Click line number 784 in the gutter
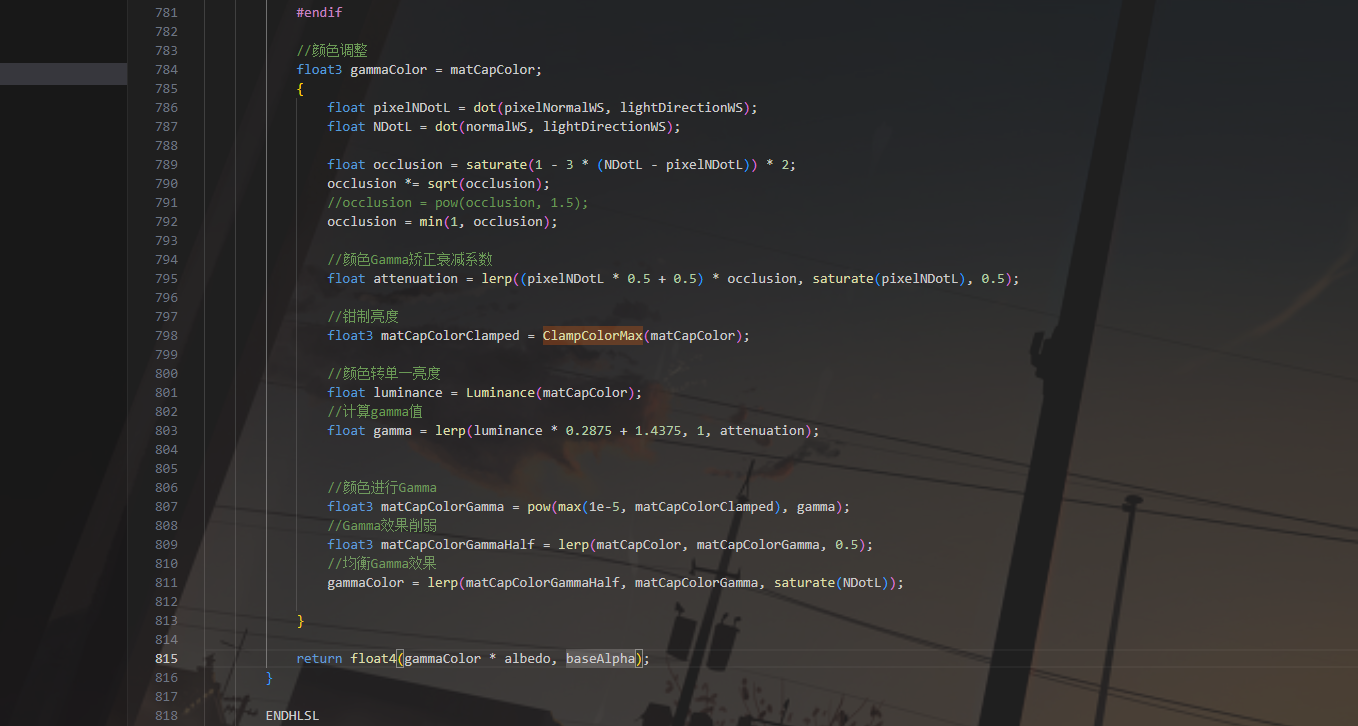The height and width of the screenshot is (726, 1358). point(166,70)
